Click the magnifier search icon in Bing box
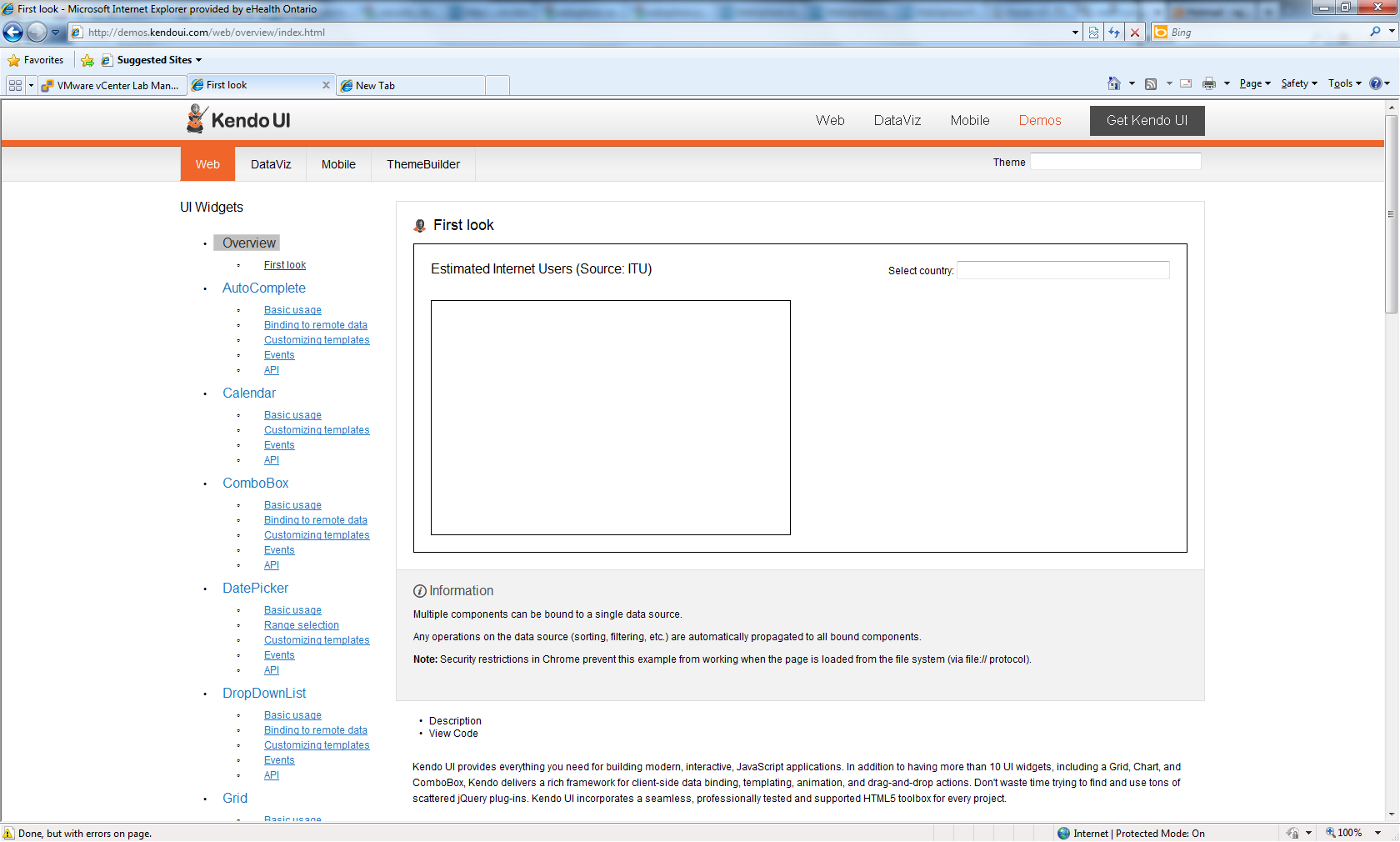This screenshot has width=1400, height=842. point(1375,32)
